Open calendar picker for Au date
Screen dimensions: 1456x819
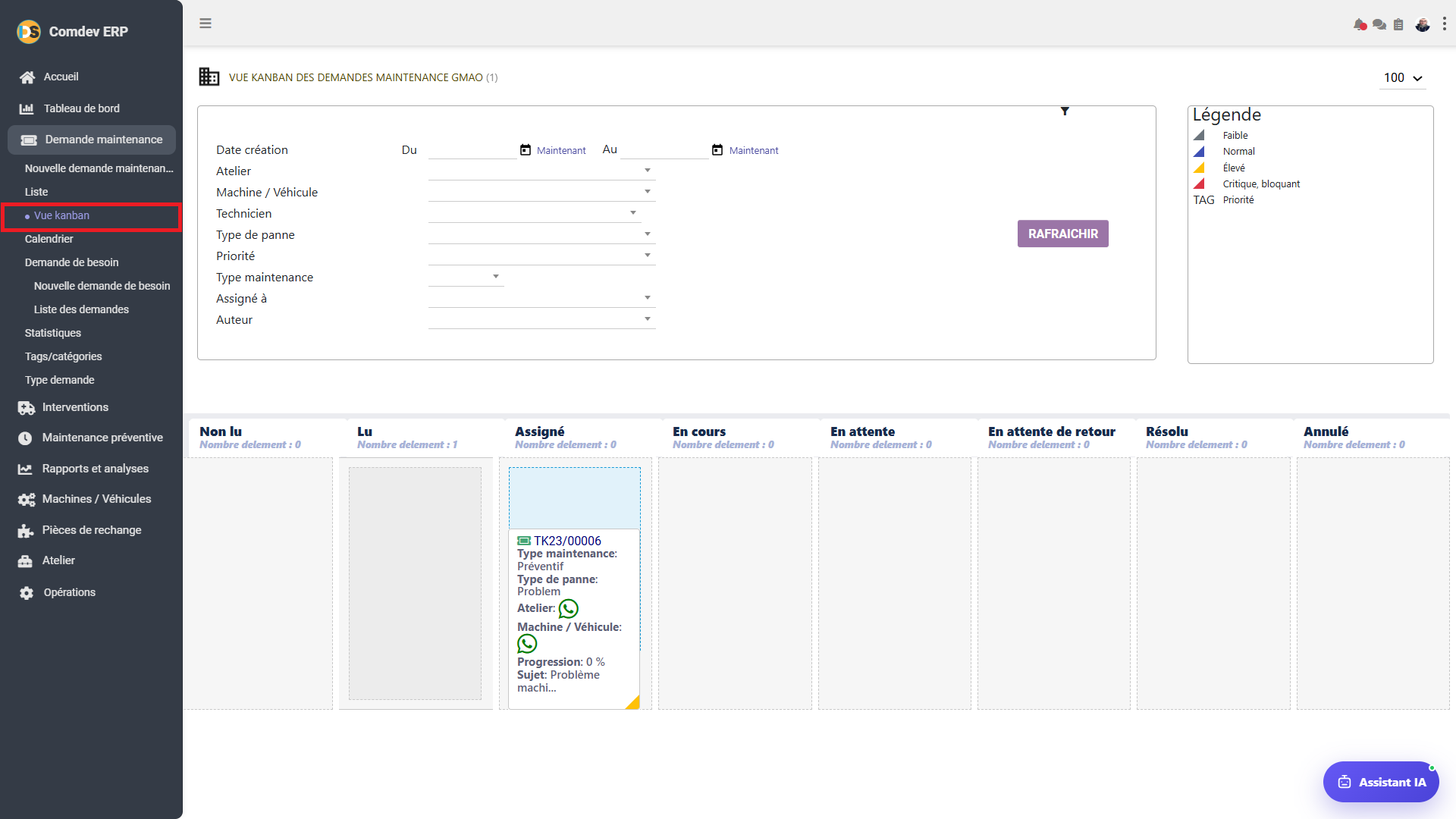tap(717, 150)
